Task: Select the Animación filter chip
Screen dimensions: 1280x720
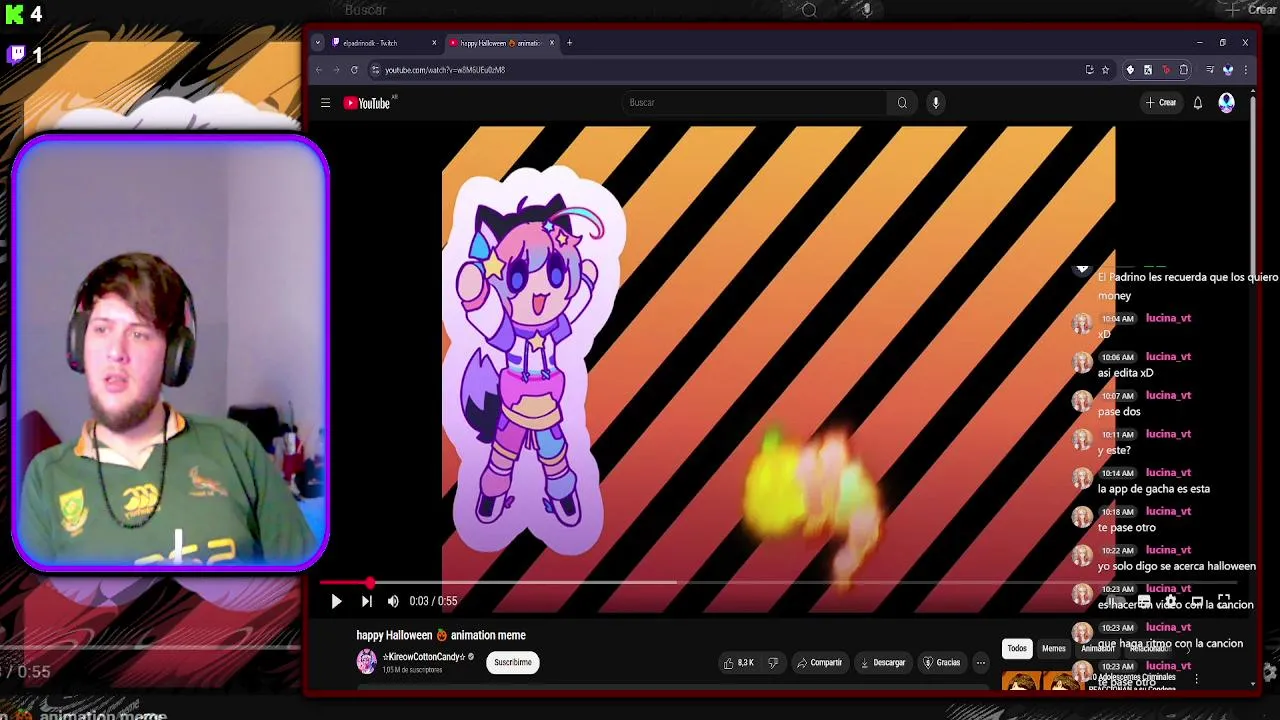Action: pyautogui.click(x=1098, y=649)
